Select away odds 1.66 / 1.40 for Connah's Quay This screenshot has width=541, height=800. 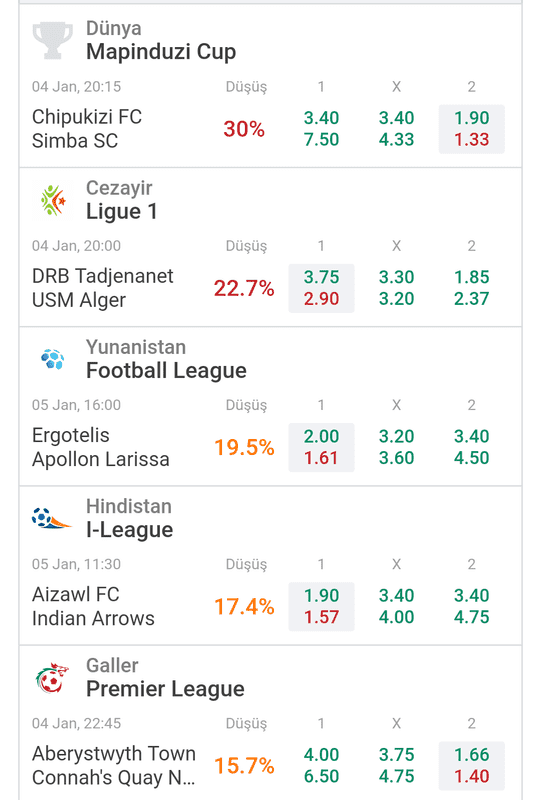click(472, 766)
